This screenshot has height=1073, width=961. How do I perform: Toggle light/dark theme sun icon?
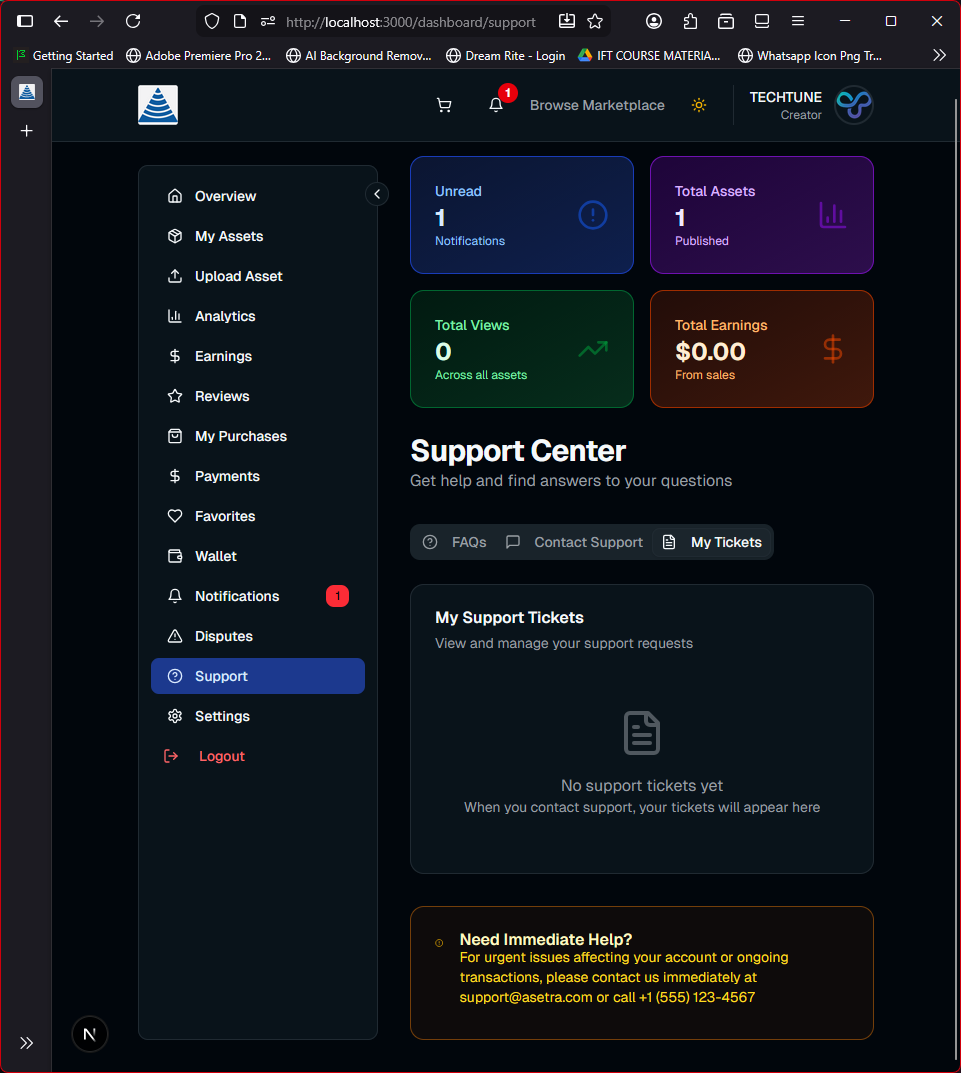pyautogui.click(x=699, y=105)
